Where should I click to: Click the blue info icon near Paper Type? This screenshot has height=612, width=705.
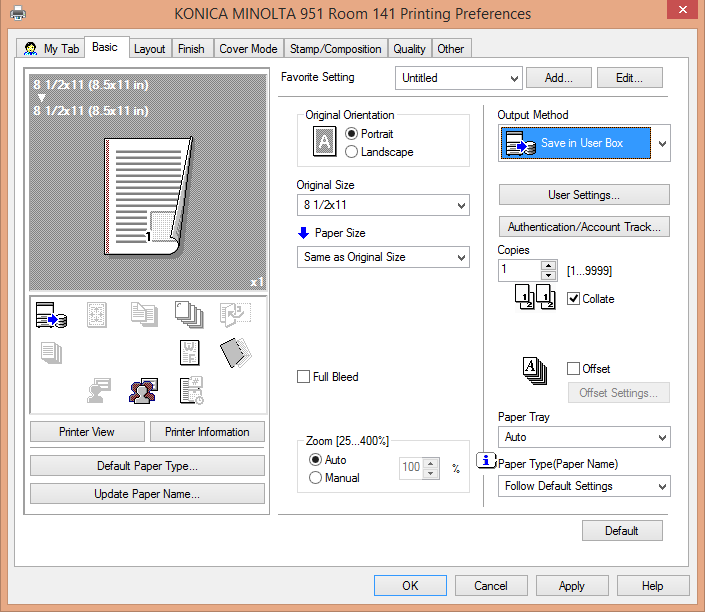tap(486, 460)
